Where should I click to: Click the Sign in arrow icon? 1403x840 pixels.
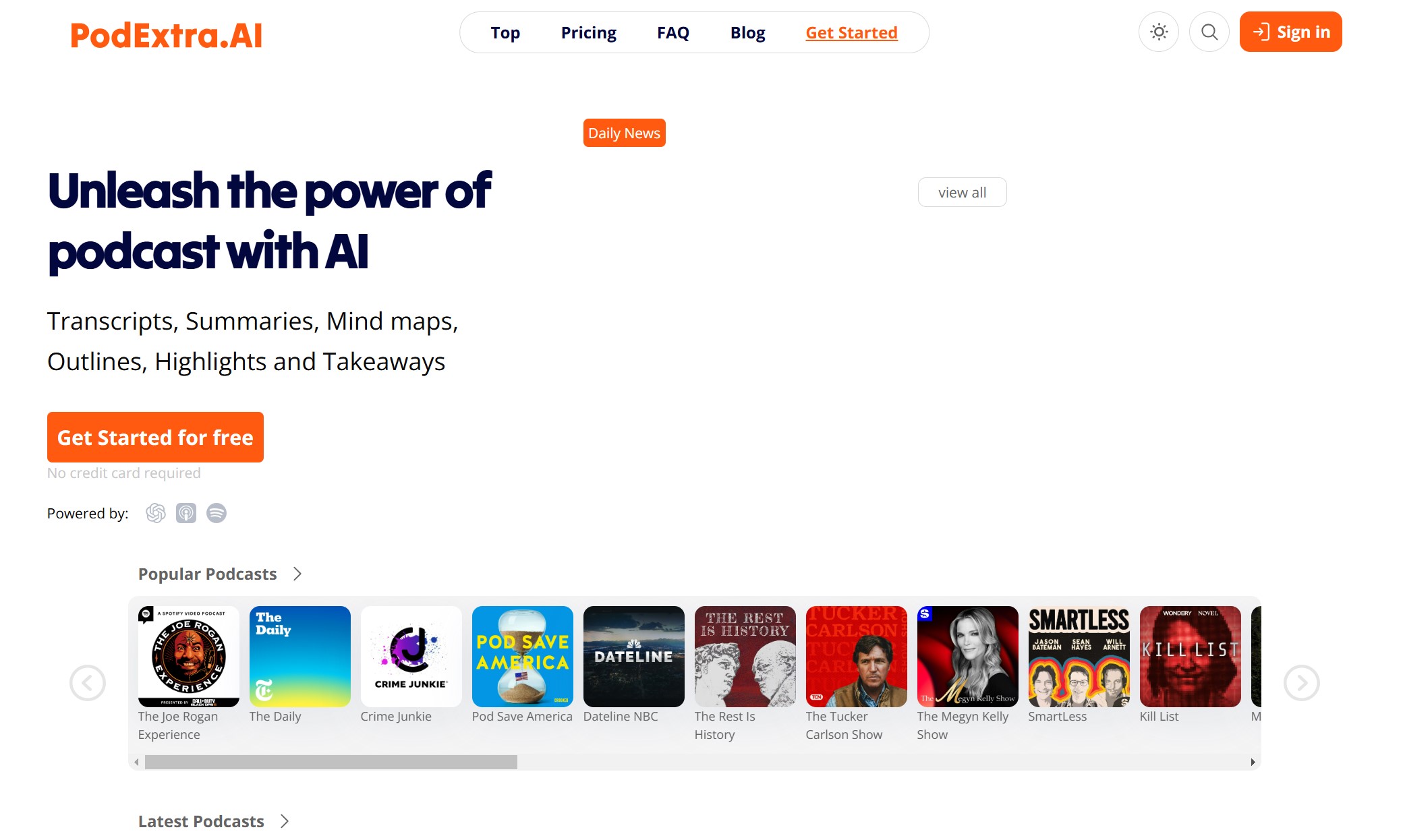point(1261,32)
